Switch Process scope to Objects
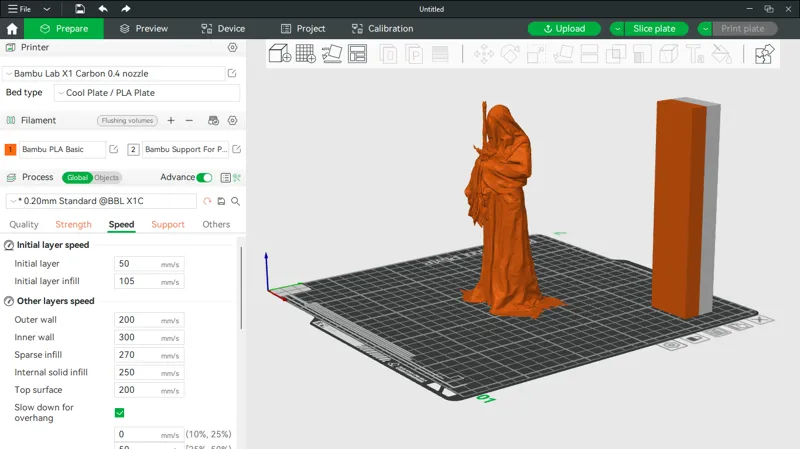This screenshot has width=800, height=449. point(107,178)
